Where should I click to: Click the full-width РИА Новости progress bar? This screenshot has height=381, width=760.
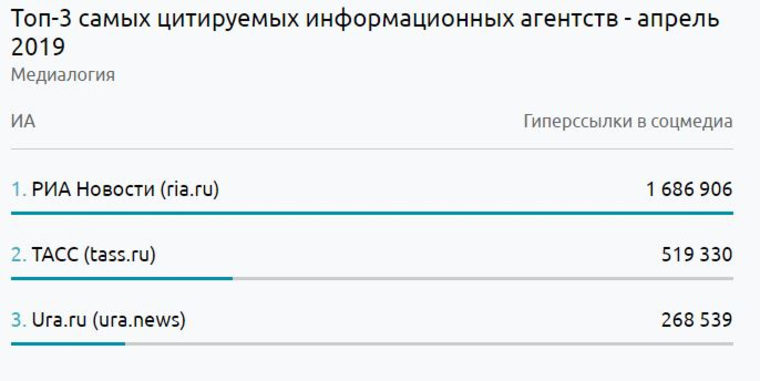(x=372, y=213)
